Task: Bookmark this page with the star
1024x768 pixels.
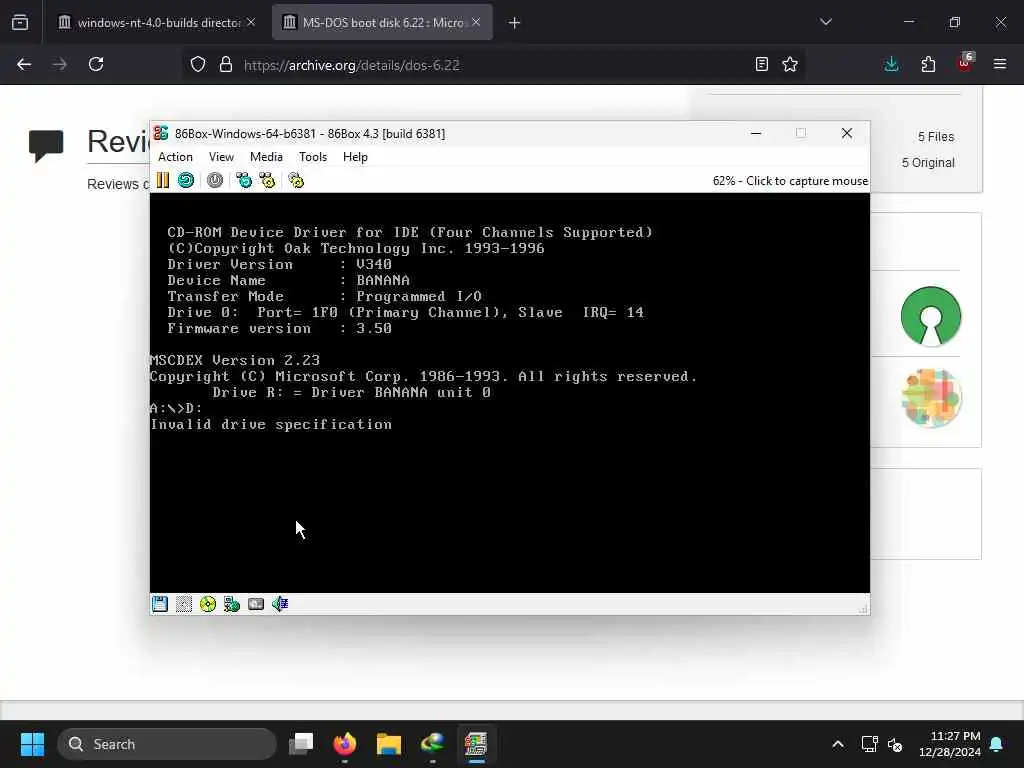Action: point(790,65)
